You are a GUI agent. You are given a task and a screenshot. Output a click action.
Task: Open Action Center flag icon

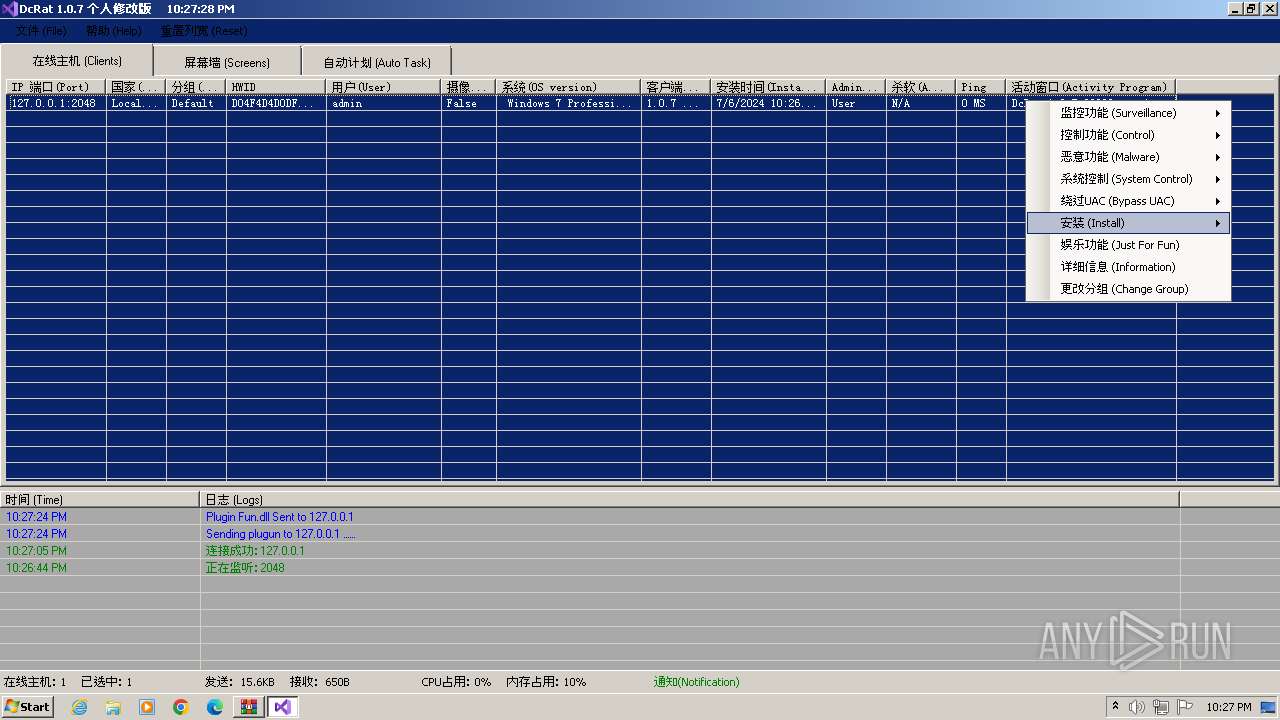1185,707
